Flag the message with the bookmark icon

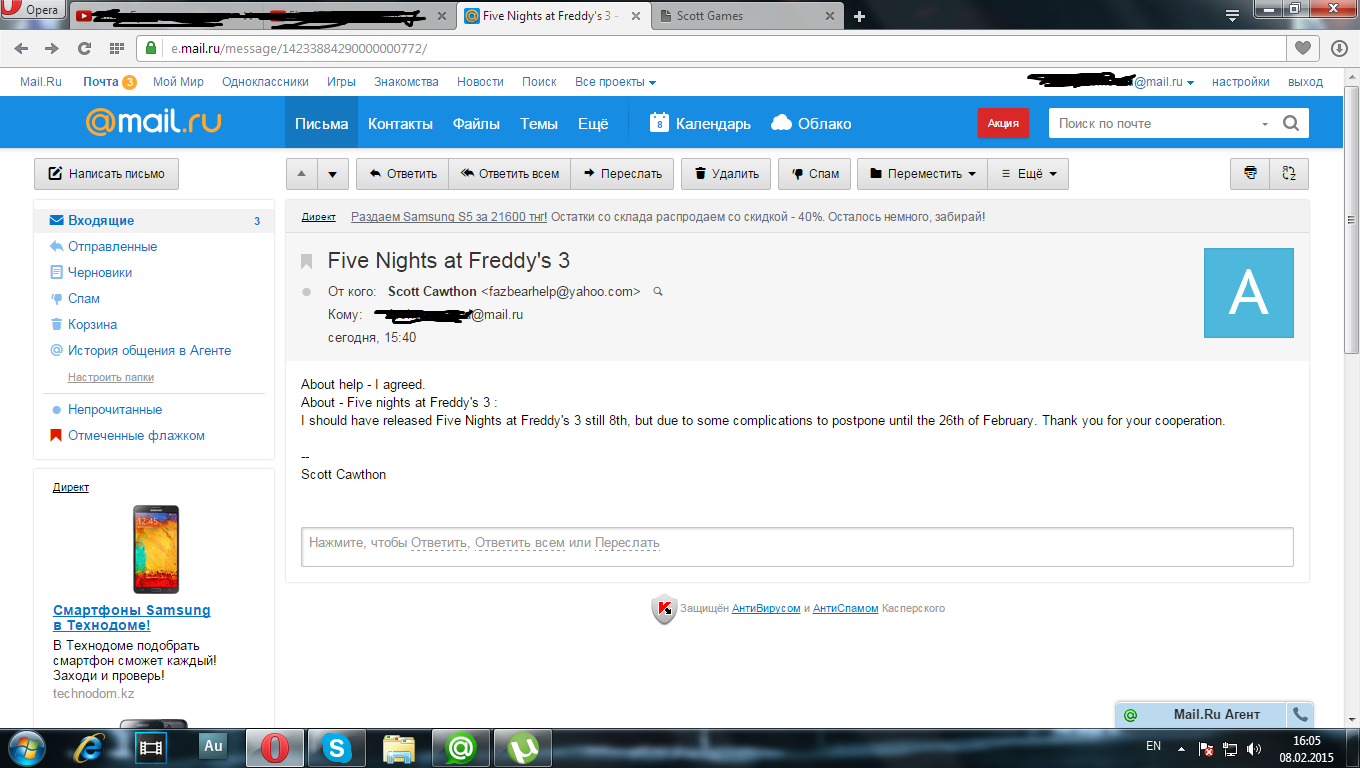(307, 262)
